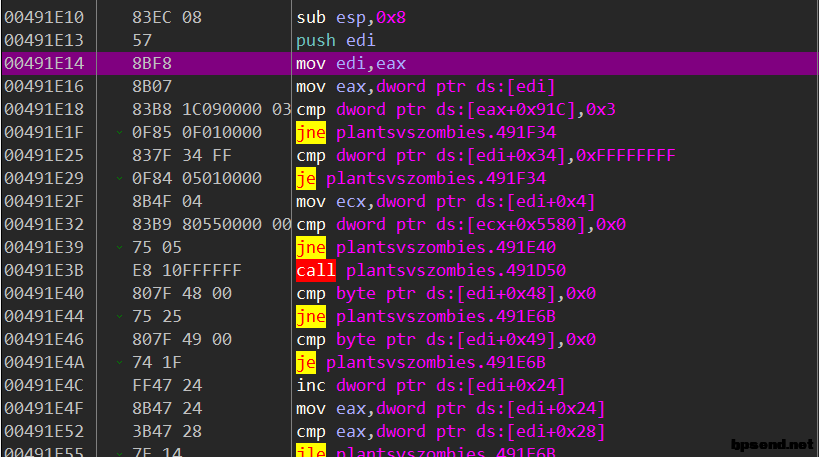Image resolution: width=819 pixels, height=457 pixels.
Task: Click bytes '74 1F'
Action: (x=157, y=362)
